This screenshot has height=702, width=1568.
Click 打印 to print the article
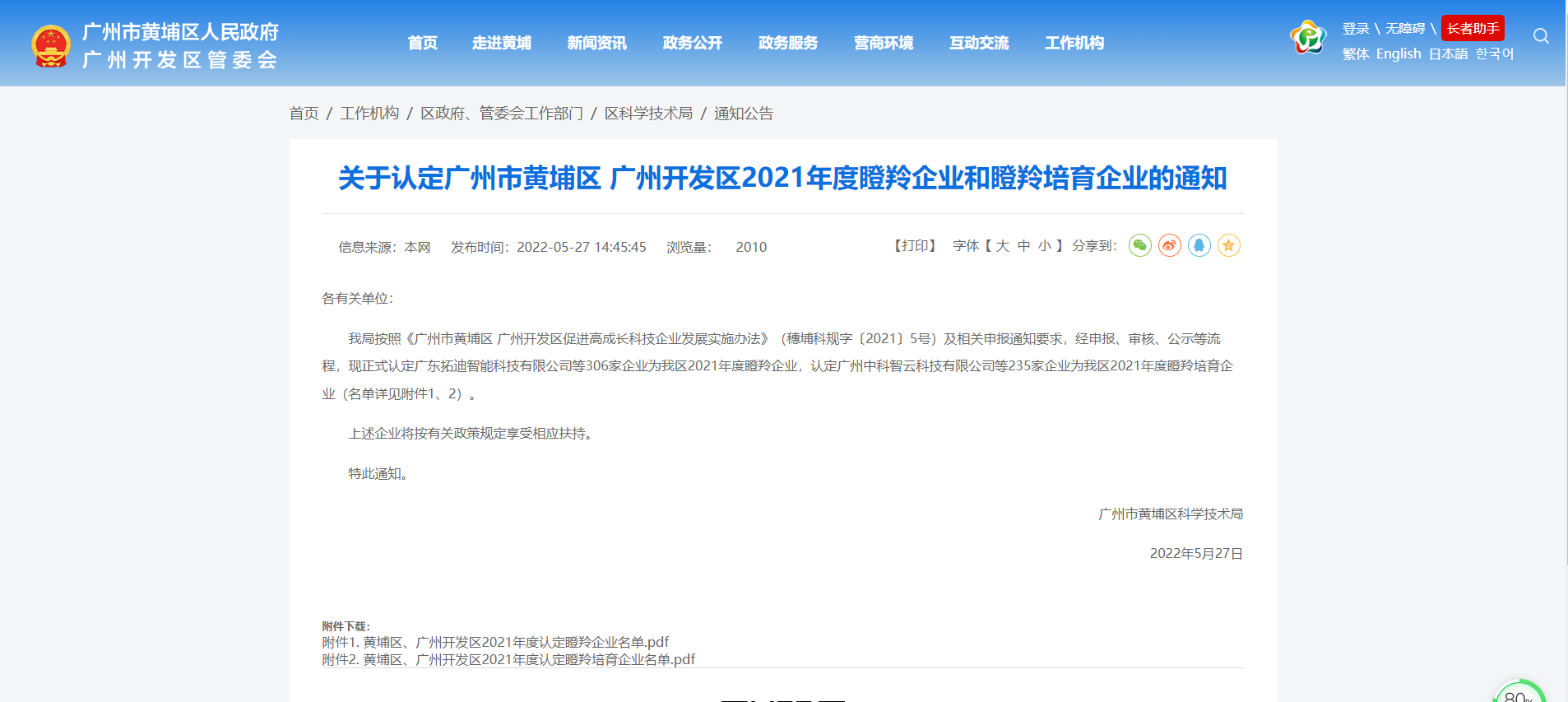[915, 246]
